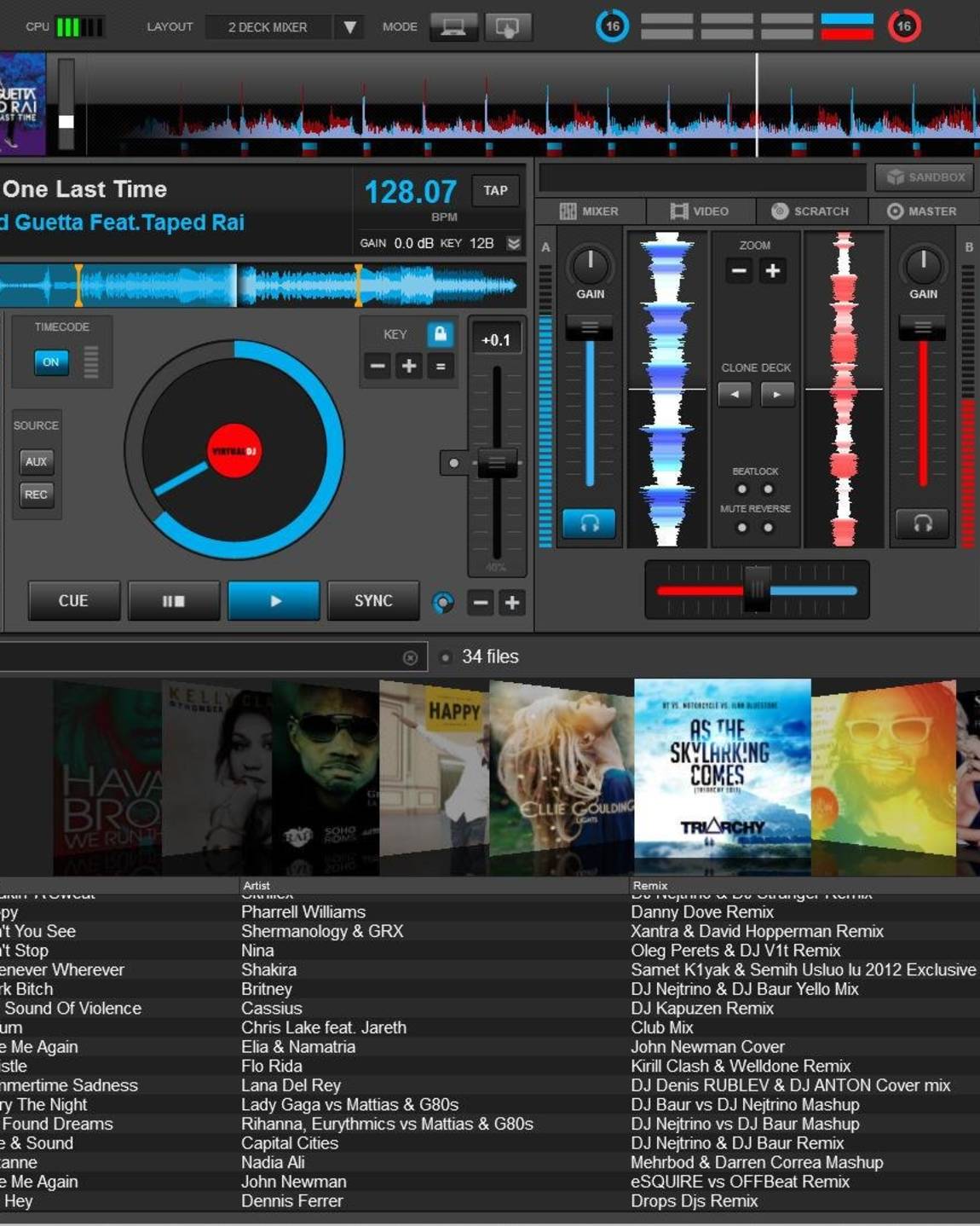This screenshot has height=1226, width=980.
Task: Select the Lana Del Rey track row
Action: 490,1085
